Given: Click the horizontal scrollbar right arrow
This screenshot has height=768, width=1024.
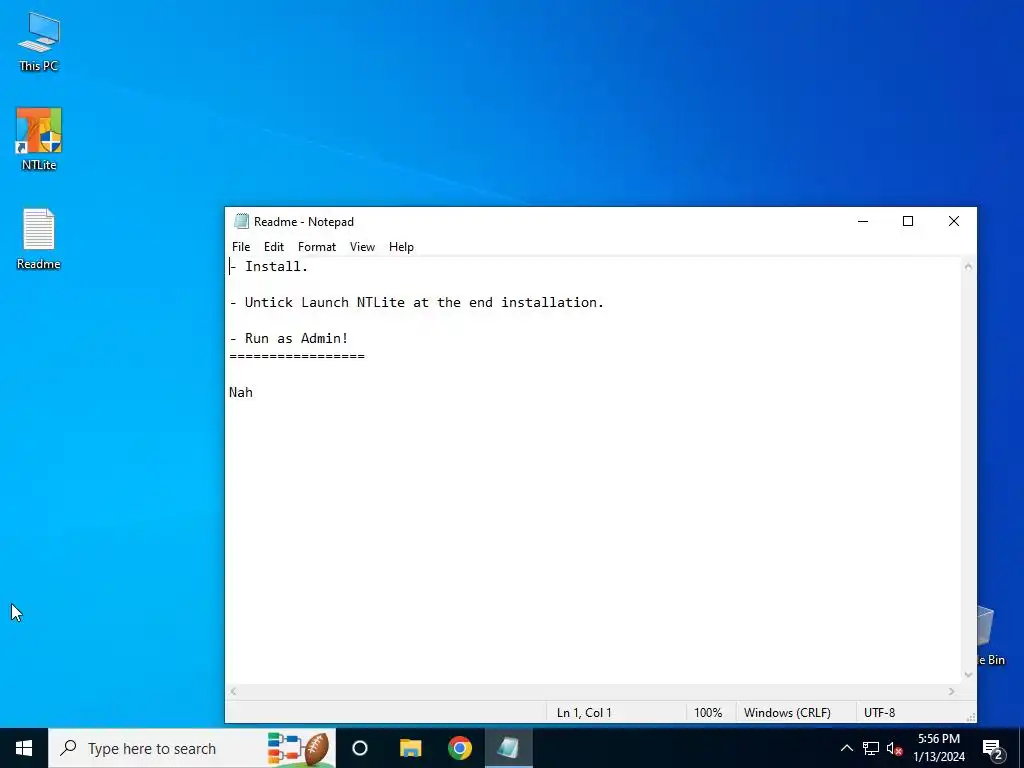Looking at the screenshot, I should tap(952, 691).
